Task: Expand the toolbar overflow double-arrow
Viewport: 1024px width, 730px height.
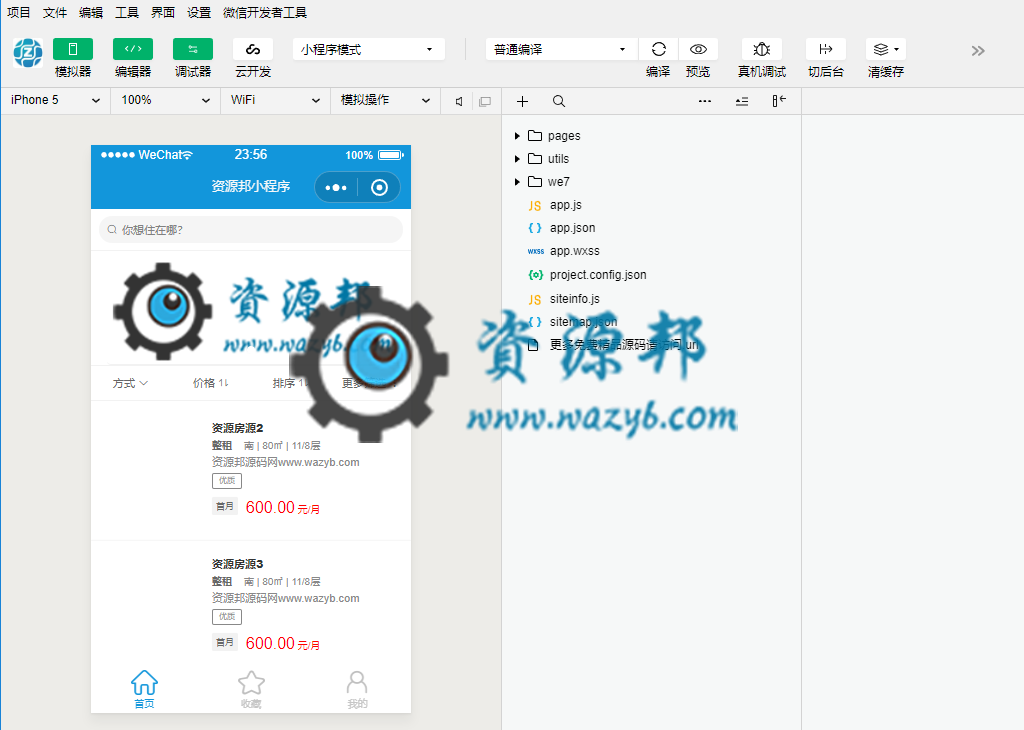Action: click(978, 51)
